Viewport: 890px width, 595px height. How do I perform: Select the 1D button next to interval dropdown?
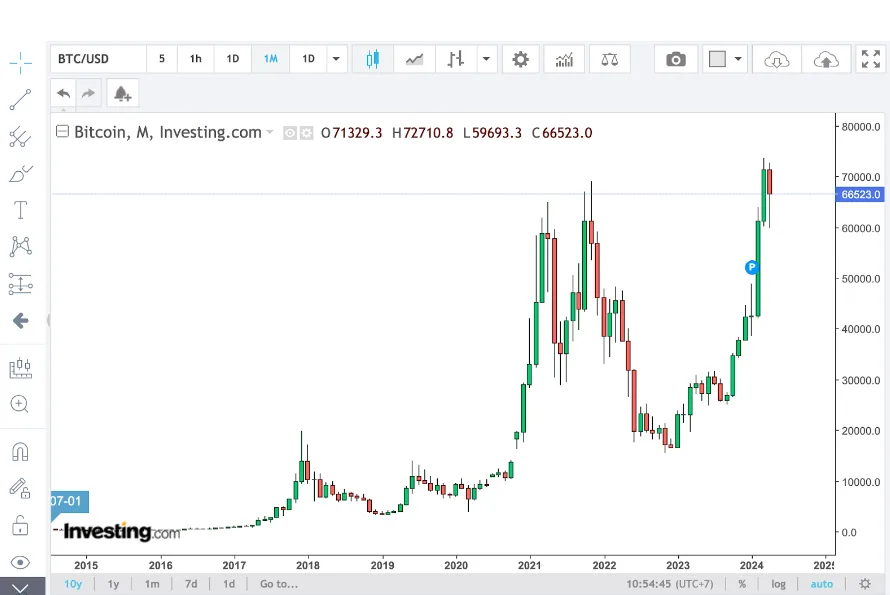coord(308,58)
